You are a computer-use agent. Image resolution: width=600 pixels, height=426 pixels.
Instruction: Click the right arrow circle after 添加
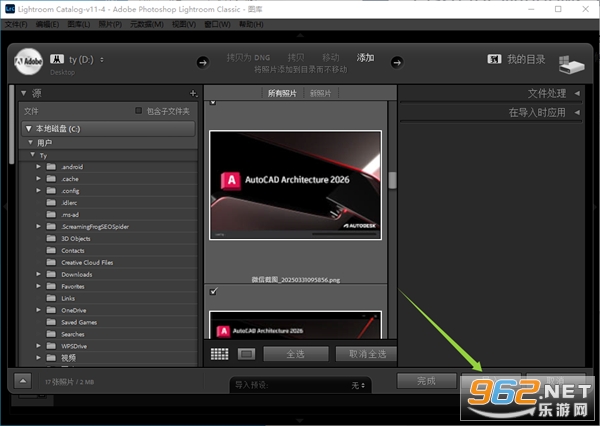pyautogui.click(x=397, y=62)
